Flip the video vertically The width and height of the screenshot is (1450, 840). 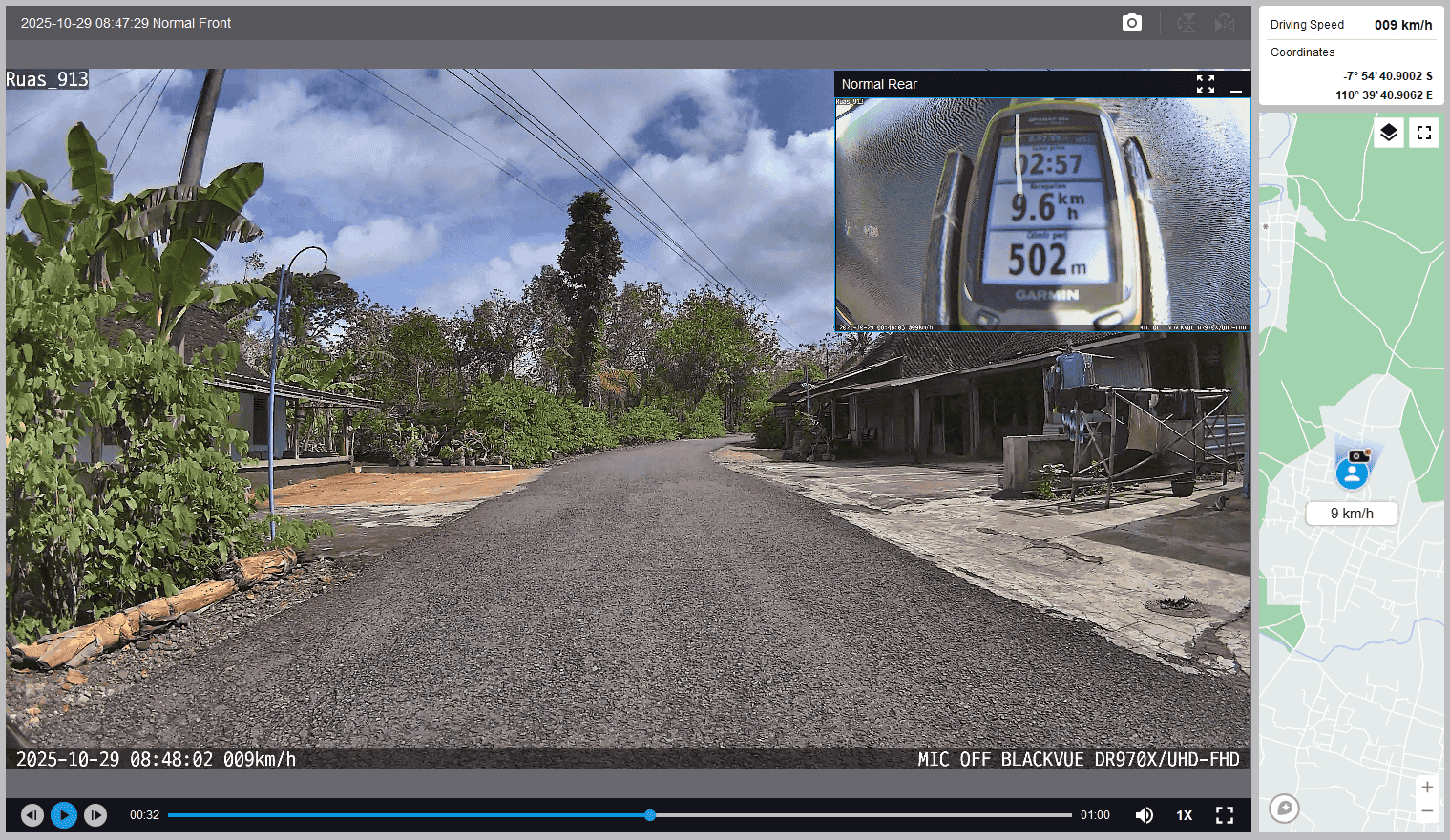1187,23
